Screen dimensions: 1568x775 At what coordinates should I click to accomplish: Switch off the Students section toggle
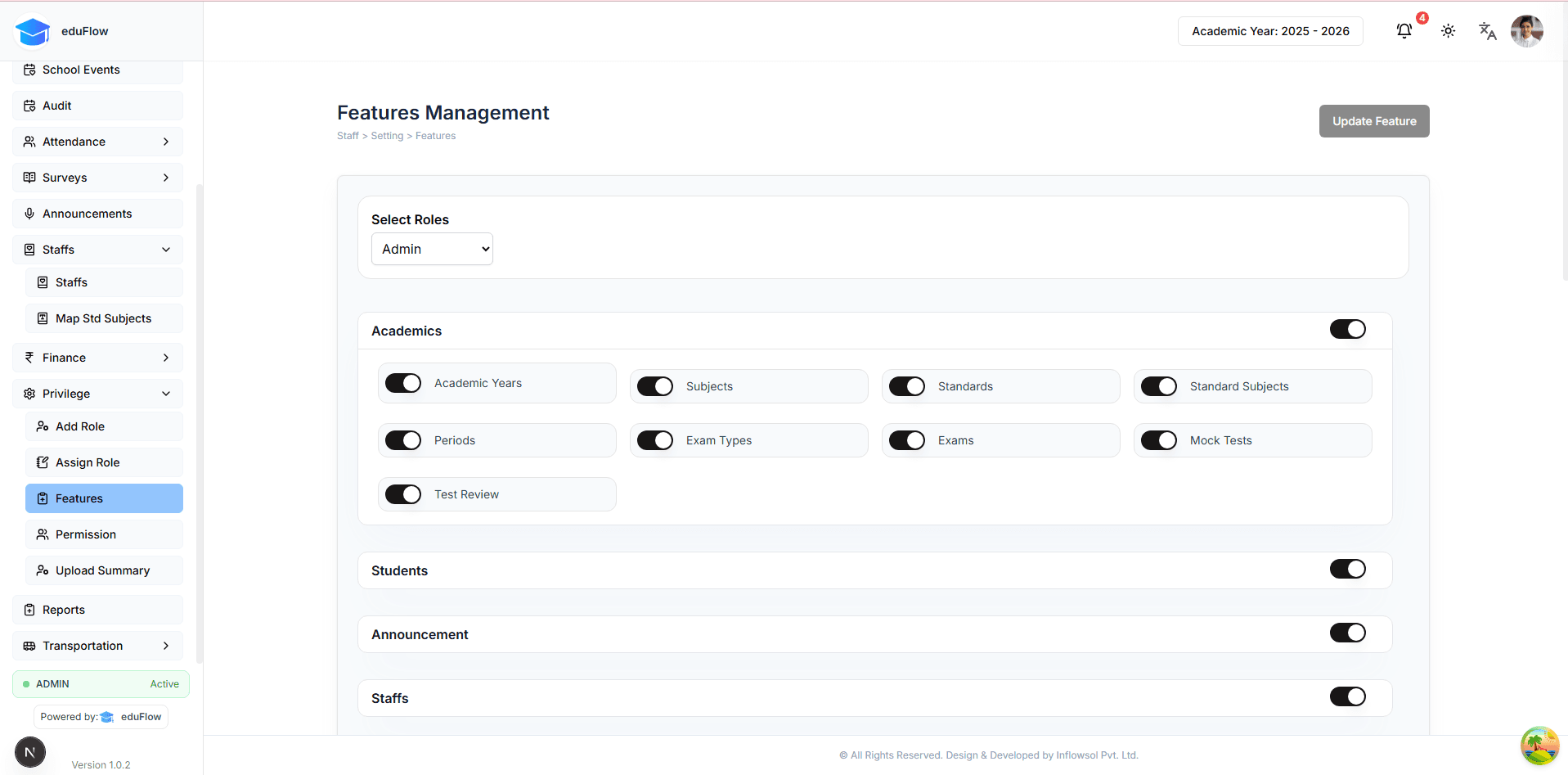click(x=1347, y=569)
